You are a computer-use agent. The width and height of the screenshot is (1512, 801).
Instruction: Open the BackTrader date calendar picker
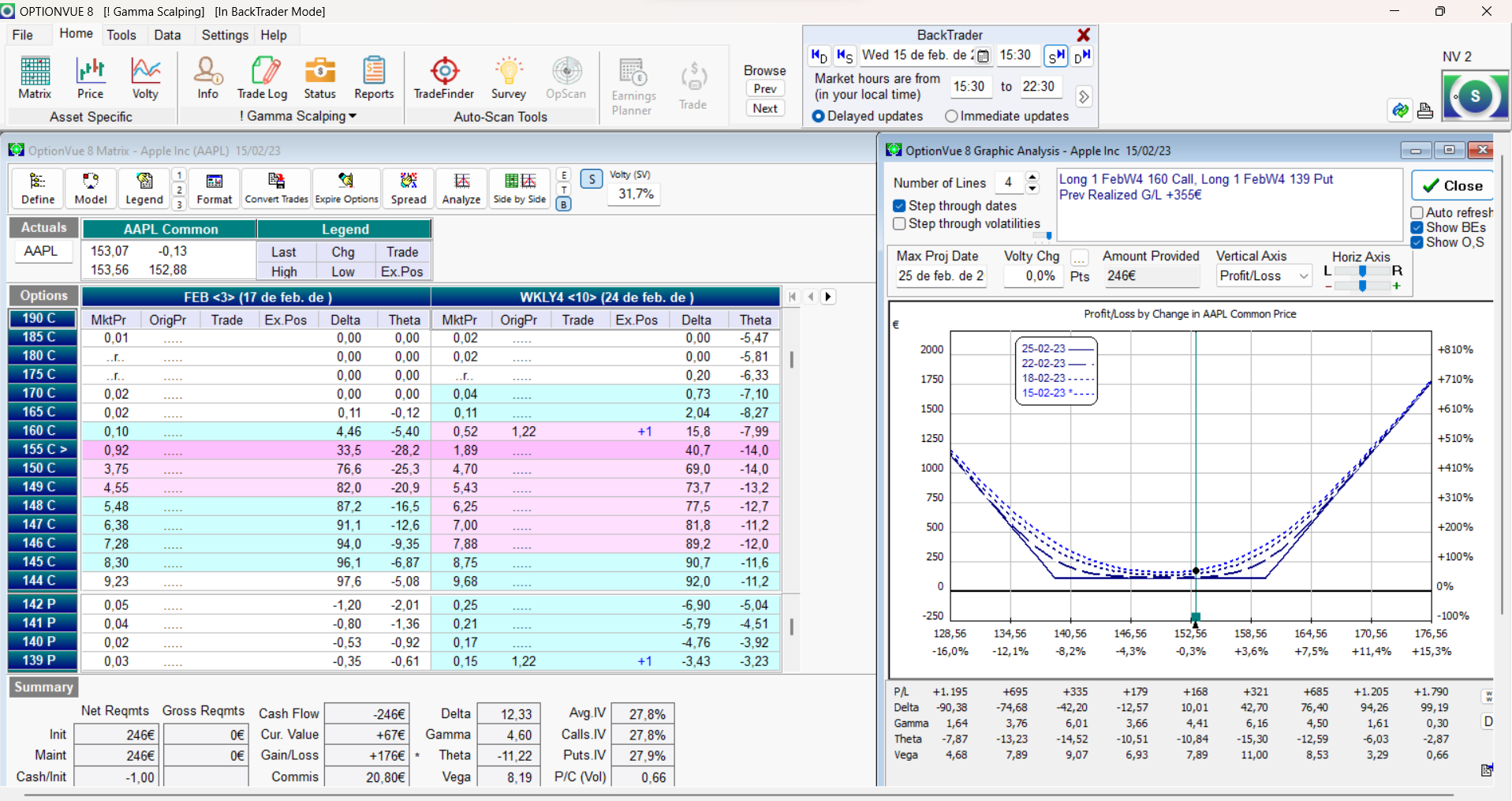[983, 56]
